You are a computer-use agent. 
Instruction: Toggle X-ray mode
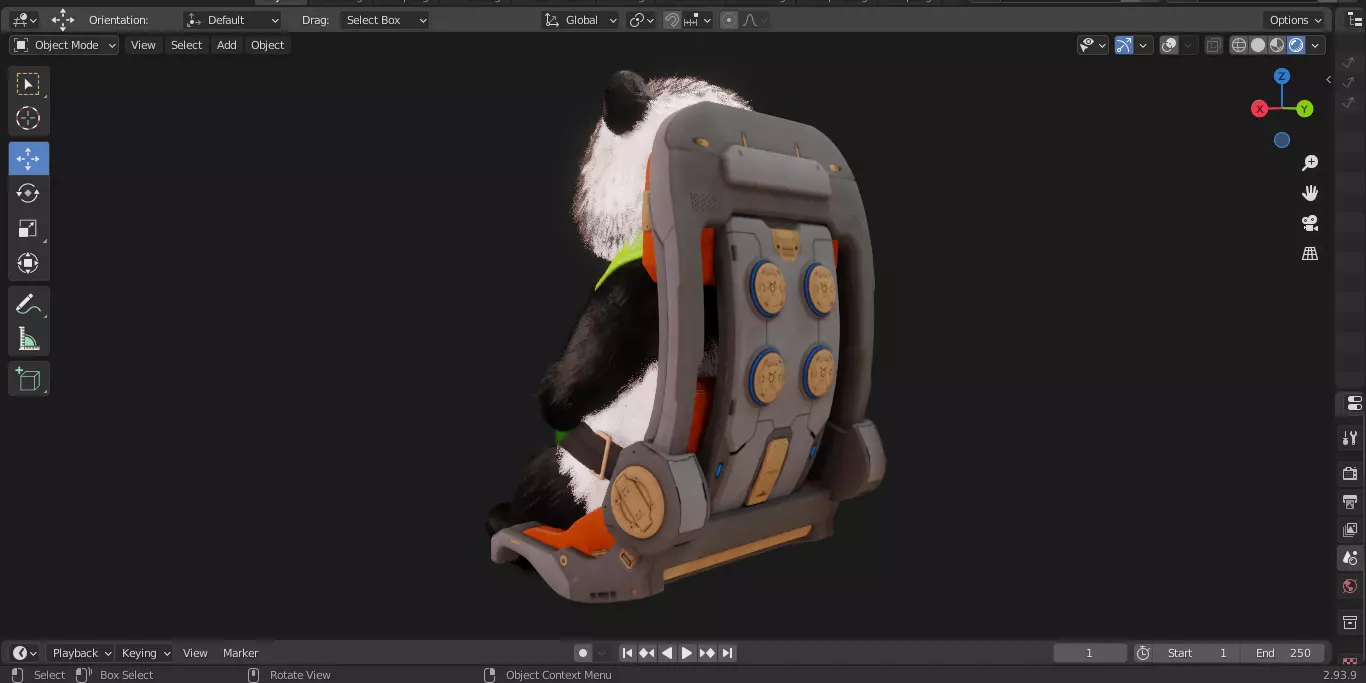1213,45
